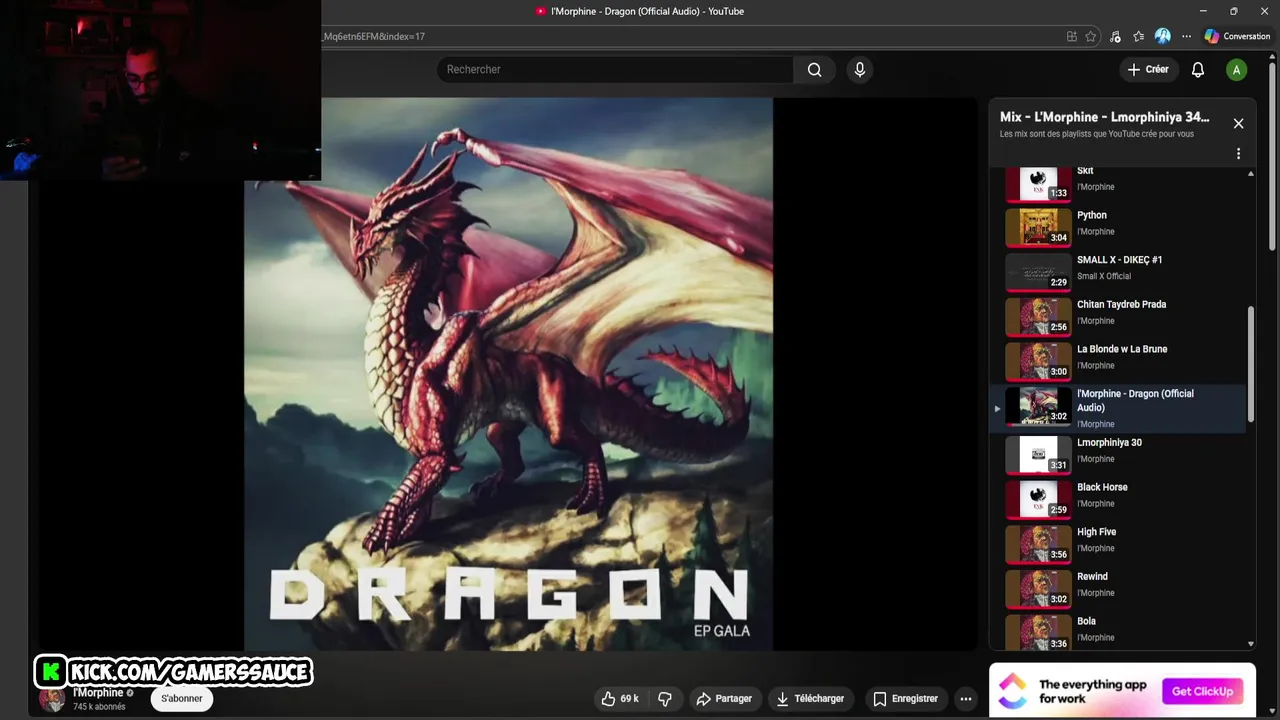Click the Partager share button
1280x720 pixels.
(x=724, y=699)
